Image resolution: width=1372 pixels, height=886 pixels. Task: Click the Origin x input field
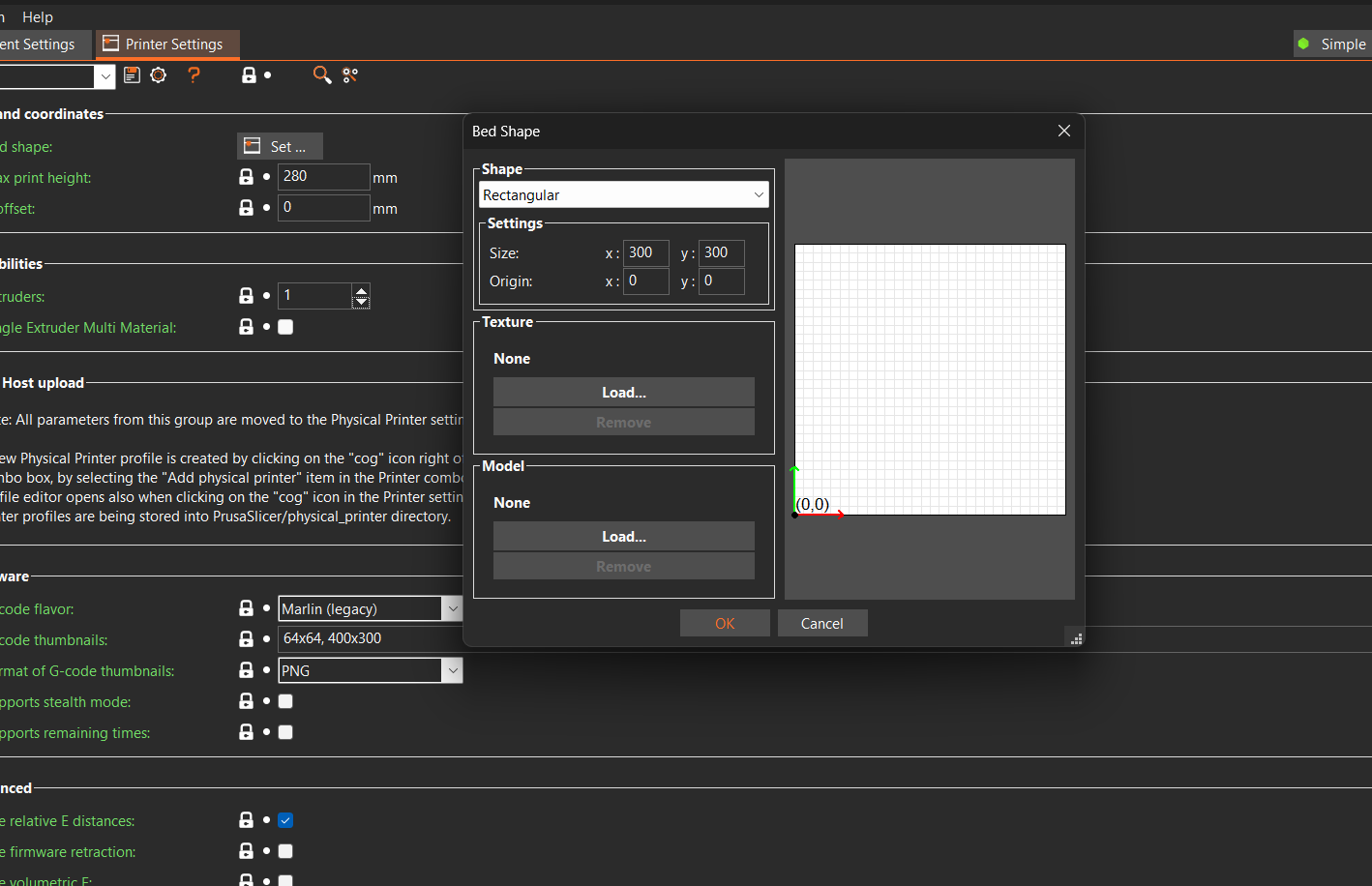click(646, 281)
